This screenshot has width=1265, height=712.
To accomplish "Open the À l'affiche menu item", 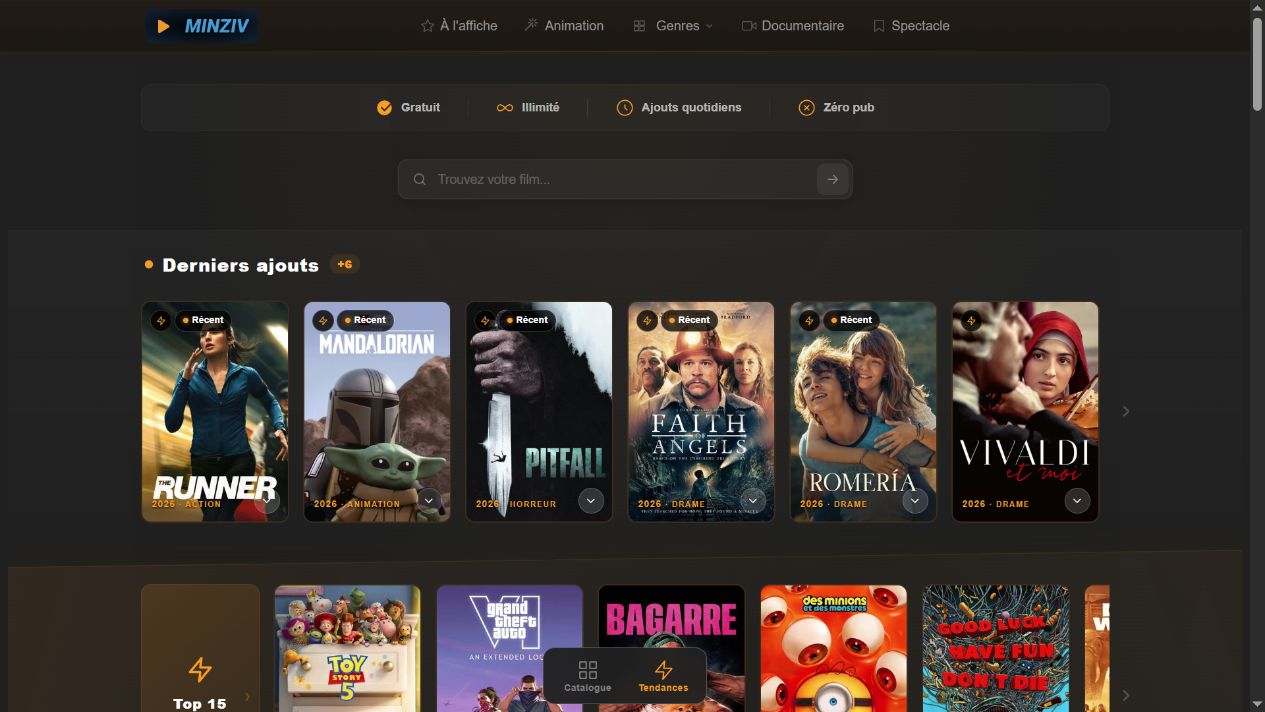I will pos(459,26).
